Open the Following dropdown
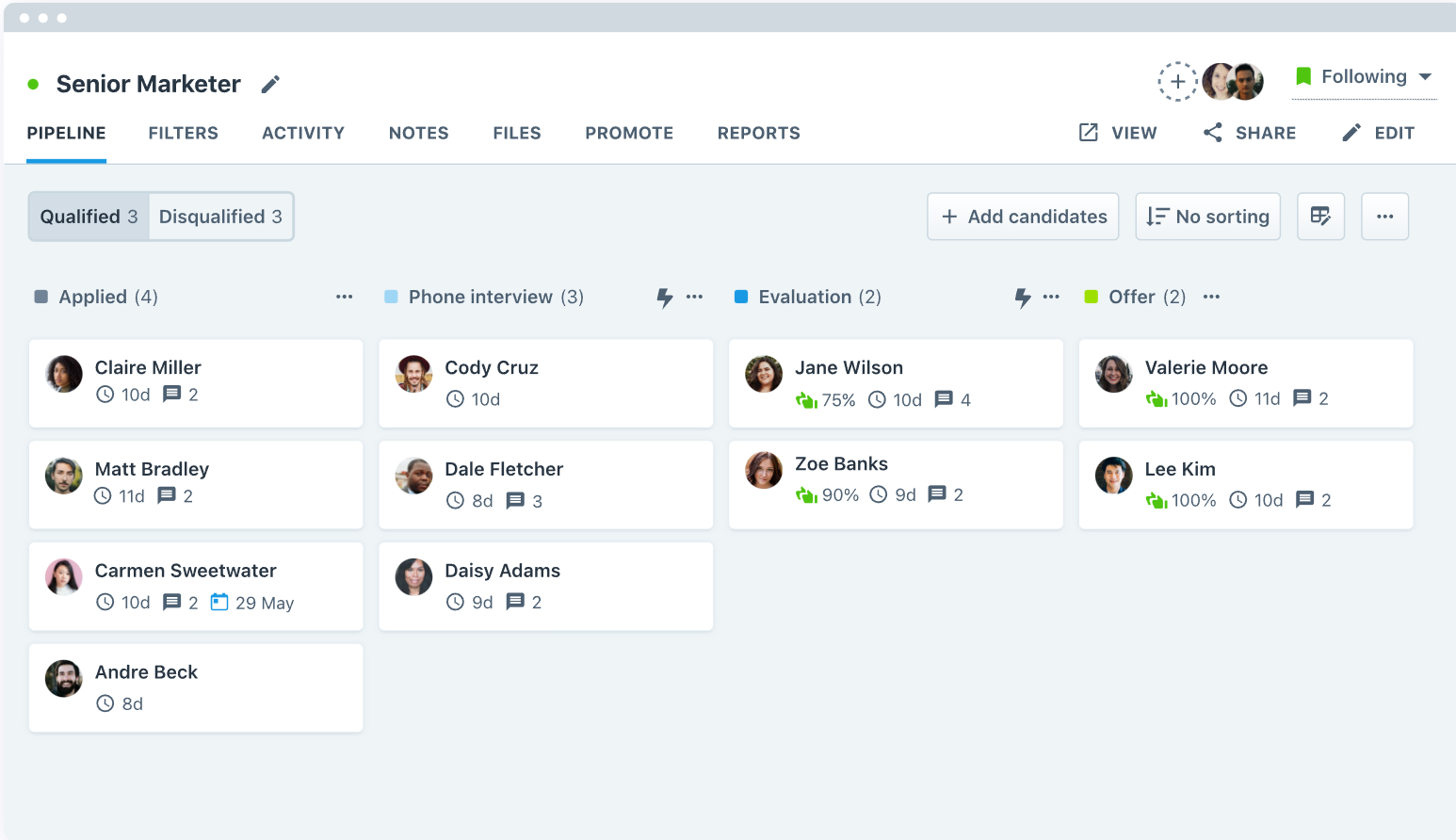Image resolution: width=1456 pixels, height=840 pixels. [1364, 77]
